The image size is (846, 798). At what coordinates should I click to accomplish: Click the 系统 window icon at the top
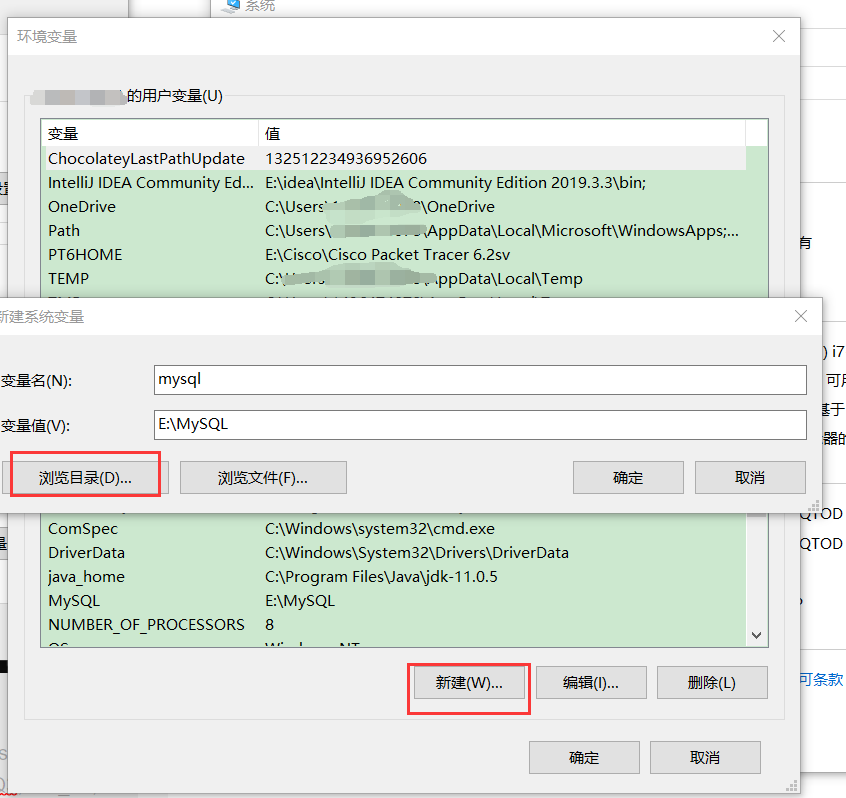[231, 7]
